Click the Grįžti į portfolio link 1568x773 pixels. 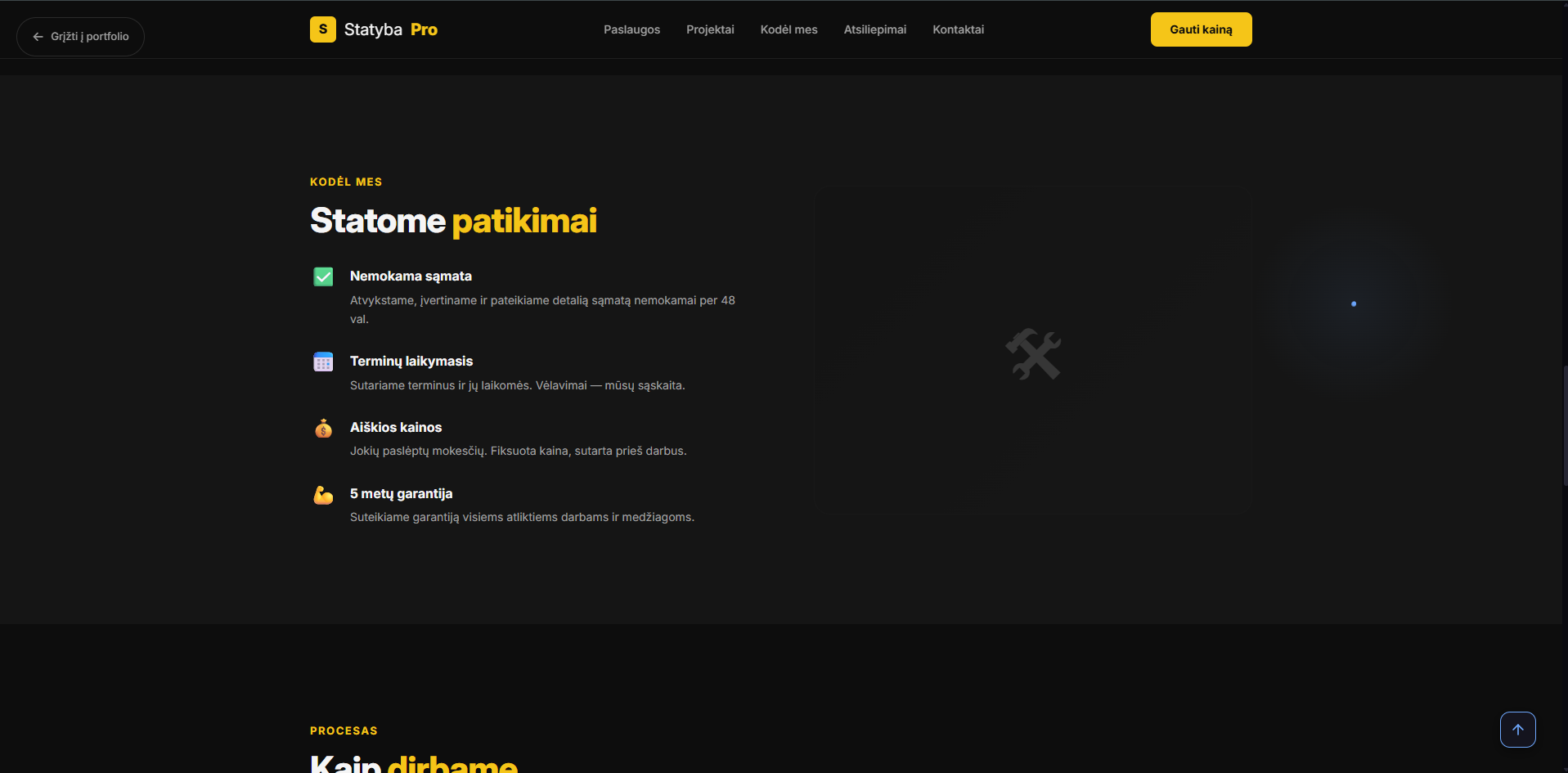pos(89,37)
